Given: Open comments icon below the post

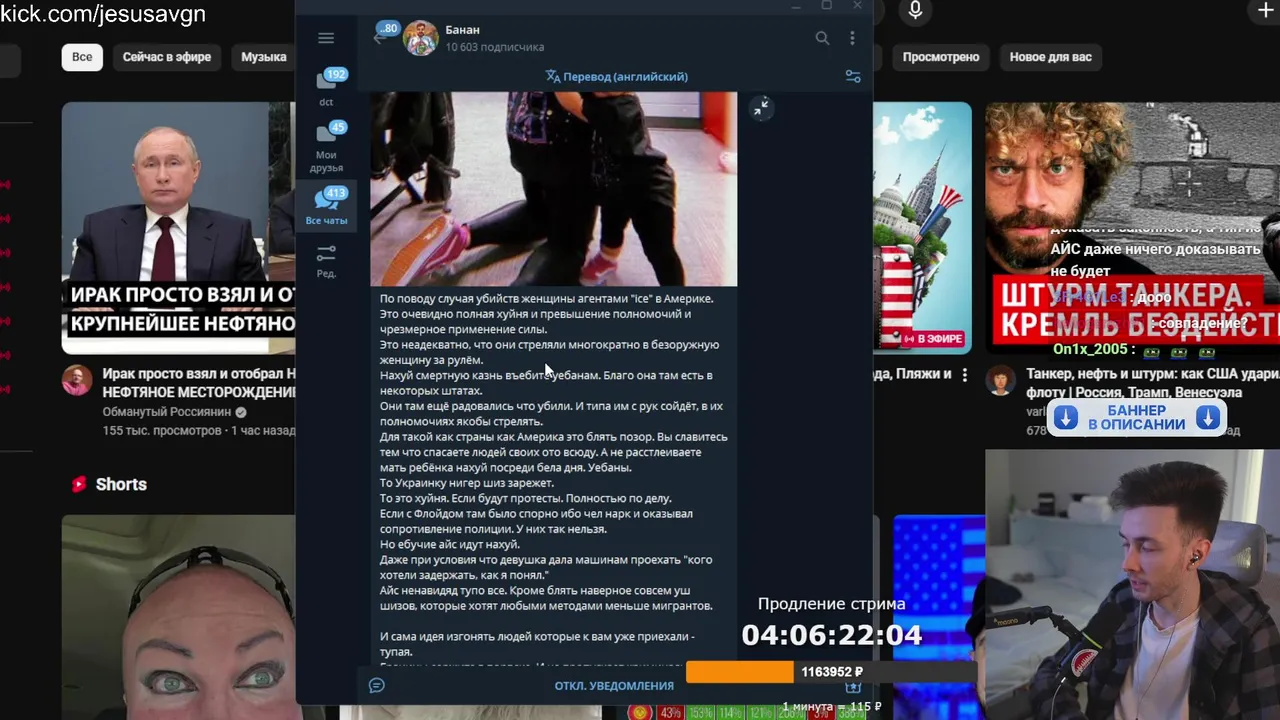Looking at the screenshot, I should (x=377, y=685).
